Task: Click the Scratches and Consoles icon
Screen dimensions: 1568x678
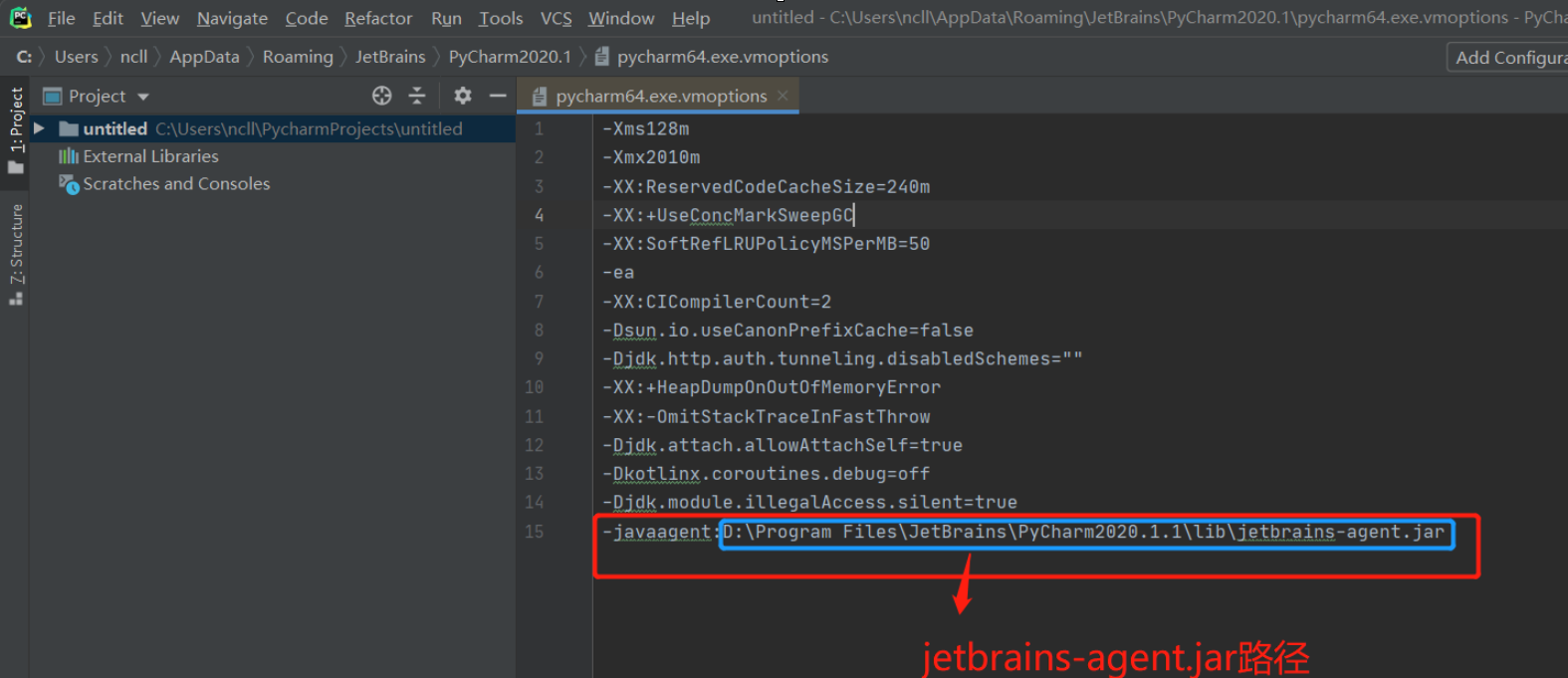Action: coord(68,184)
